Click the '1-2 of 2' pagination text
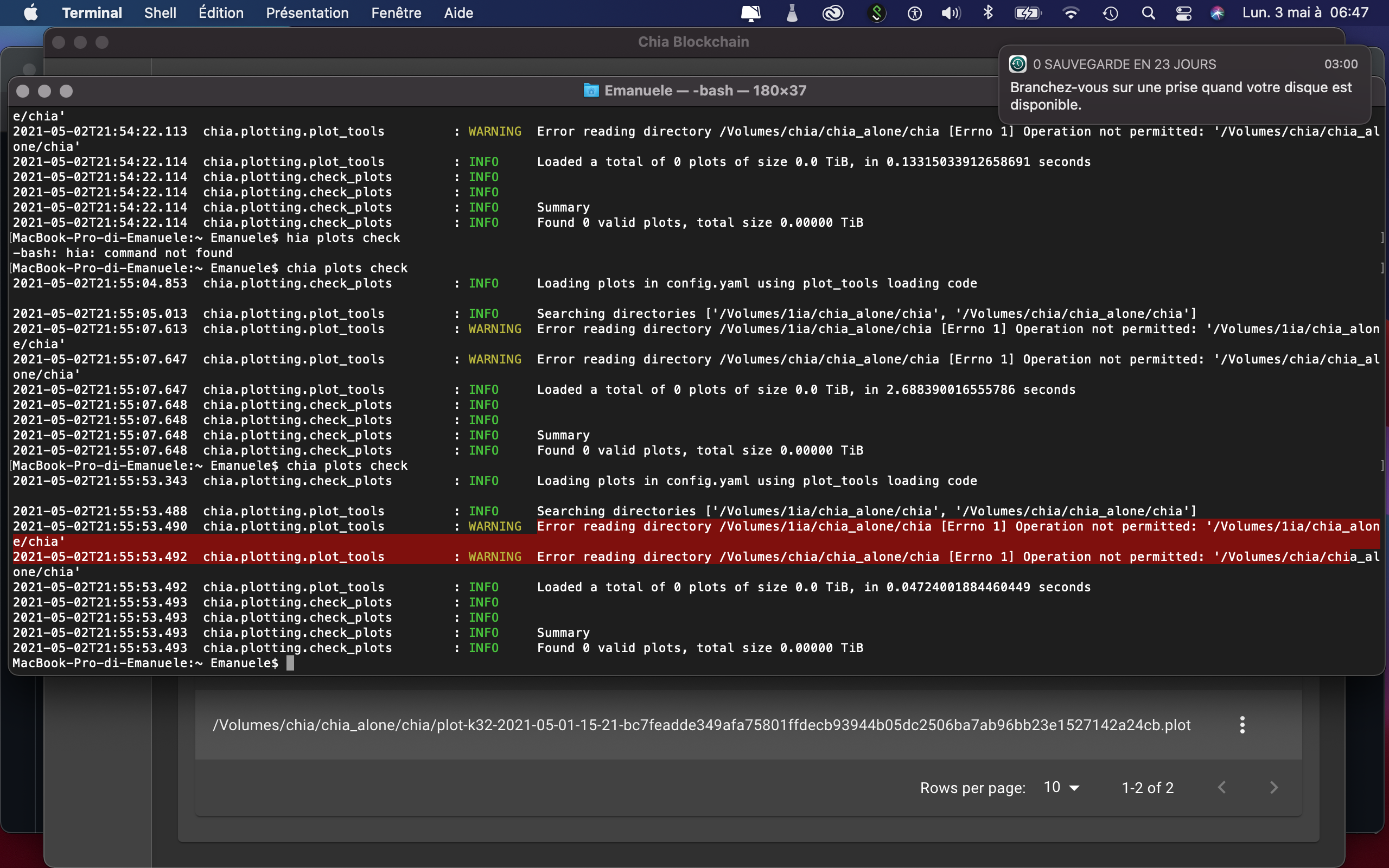This screenshot has height=868, width=1389. [x=1148, y=788]
